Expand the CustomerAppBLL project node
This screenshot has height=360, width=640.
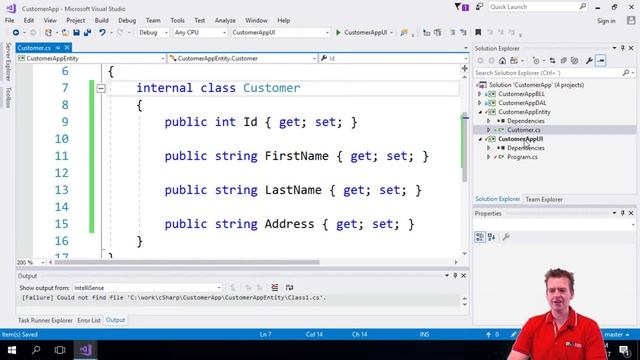point(480,94)
